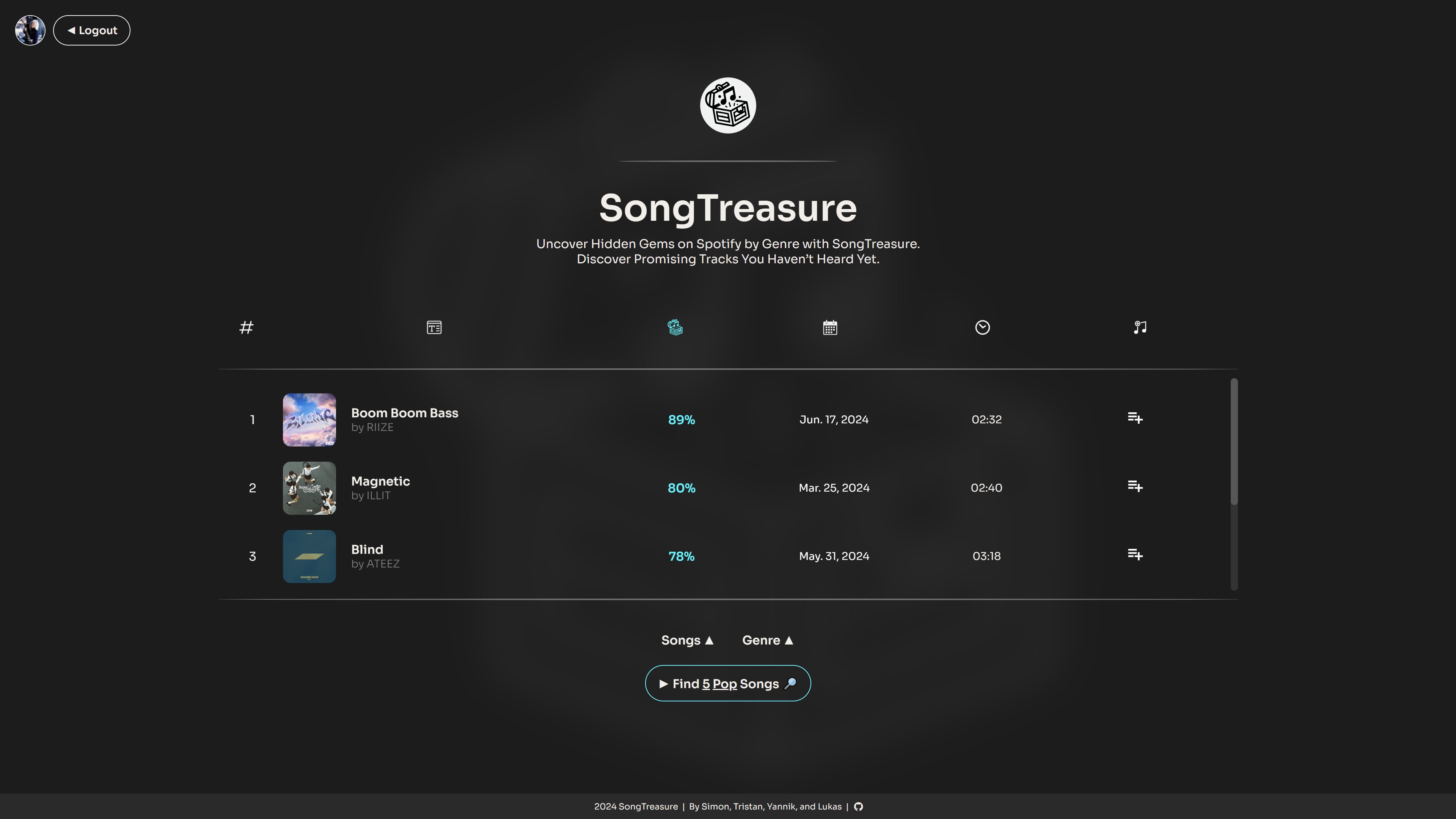1456x819 pixels.
Task: Click the hash number column header icon
Action: tap(247, 327)
